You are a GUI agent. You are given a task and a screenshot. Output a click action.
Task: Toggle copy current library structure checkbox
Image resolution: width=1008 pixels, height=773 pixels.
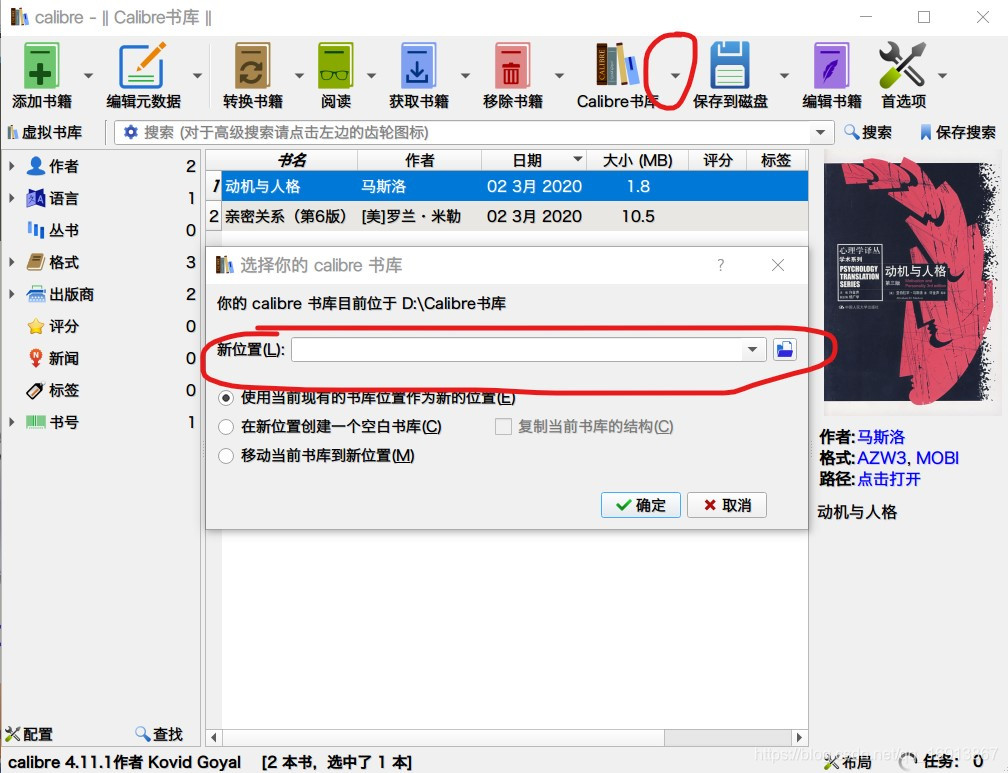(503, 426)
